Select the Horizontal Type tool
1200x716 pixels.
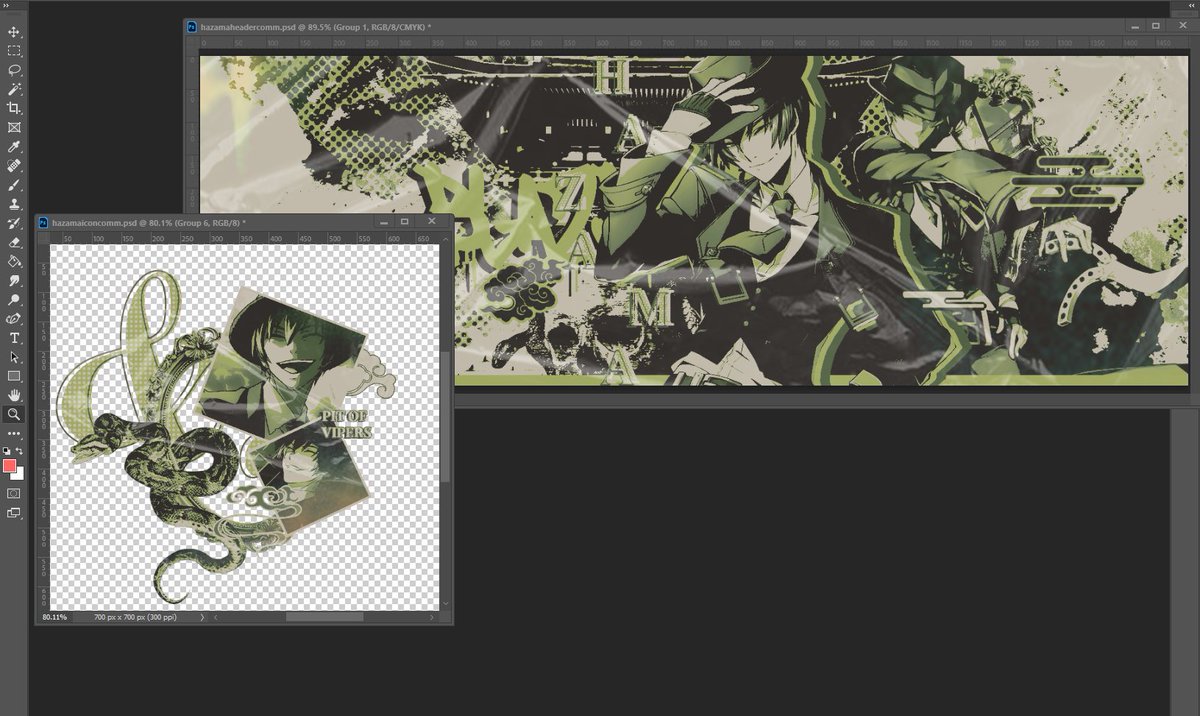14,338
